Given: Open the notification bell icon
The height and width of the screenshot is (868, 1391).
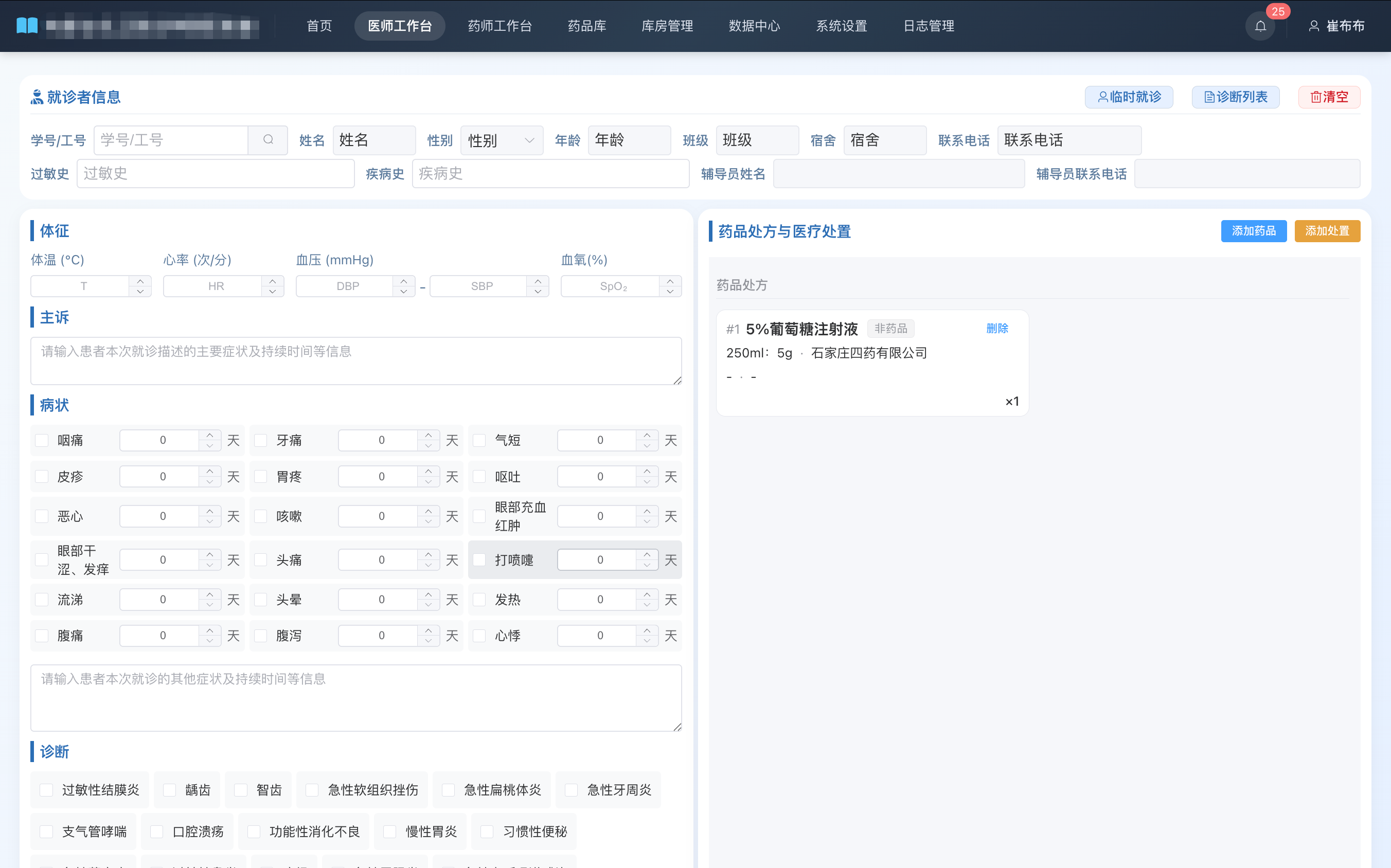Looking at the screenshot, I should pos(1260,26).
